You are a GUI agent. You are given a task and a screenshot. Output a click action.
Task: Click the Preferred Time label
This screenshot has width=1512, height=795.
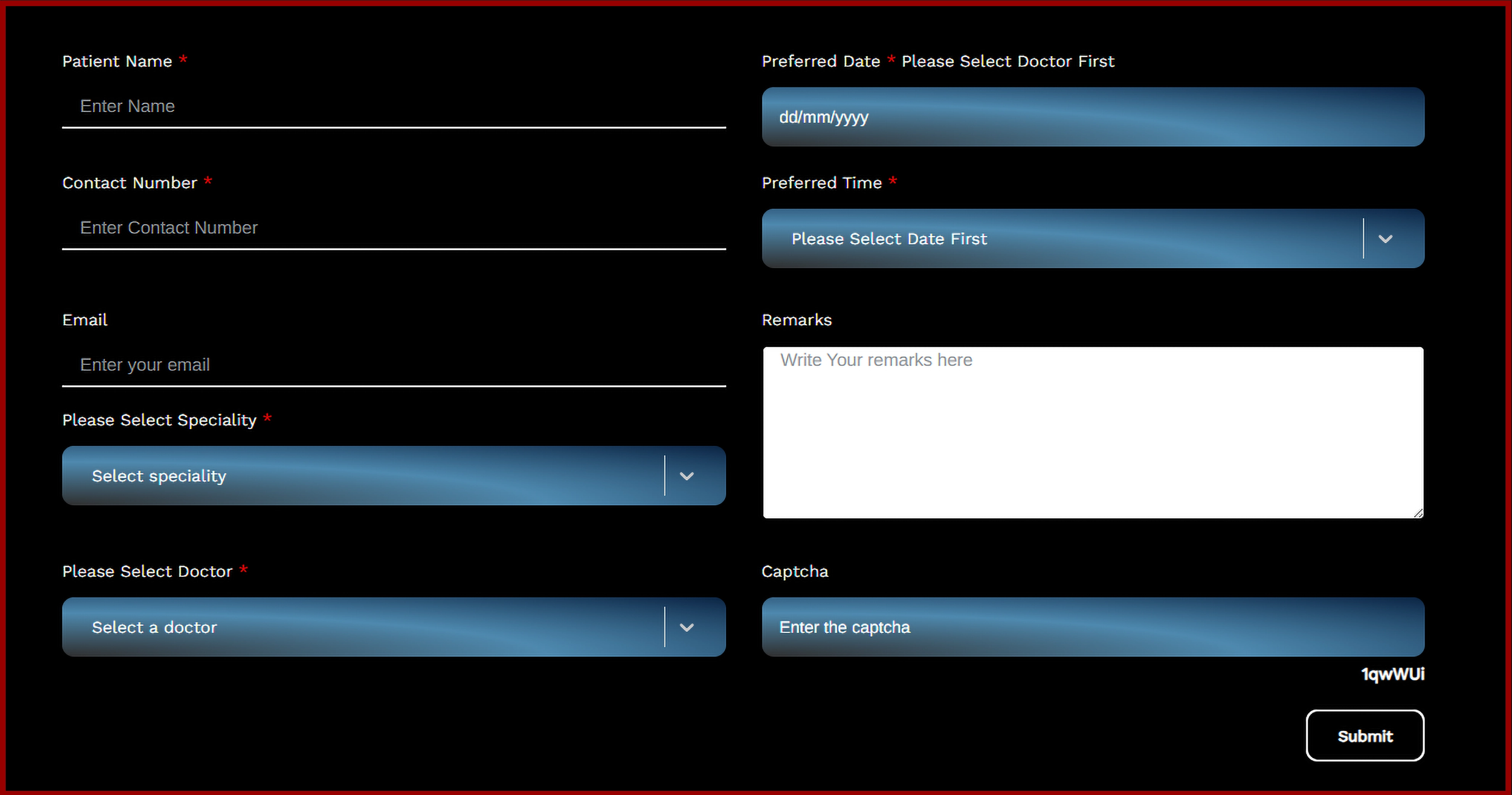pos(821,183)
